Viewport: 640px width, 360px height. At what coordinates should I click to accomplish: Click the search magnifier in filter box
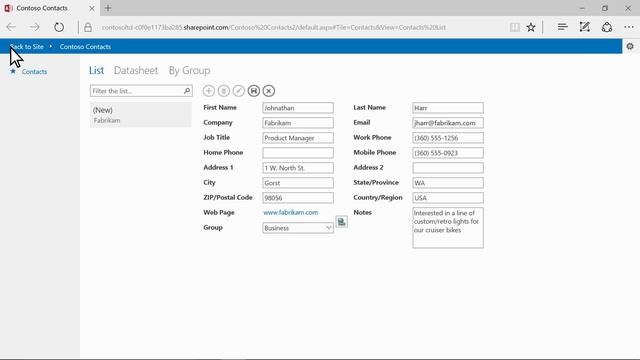pyautogui.click(x=187, y=91)
